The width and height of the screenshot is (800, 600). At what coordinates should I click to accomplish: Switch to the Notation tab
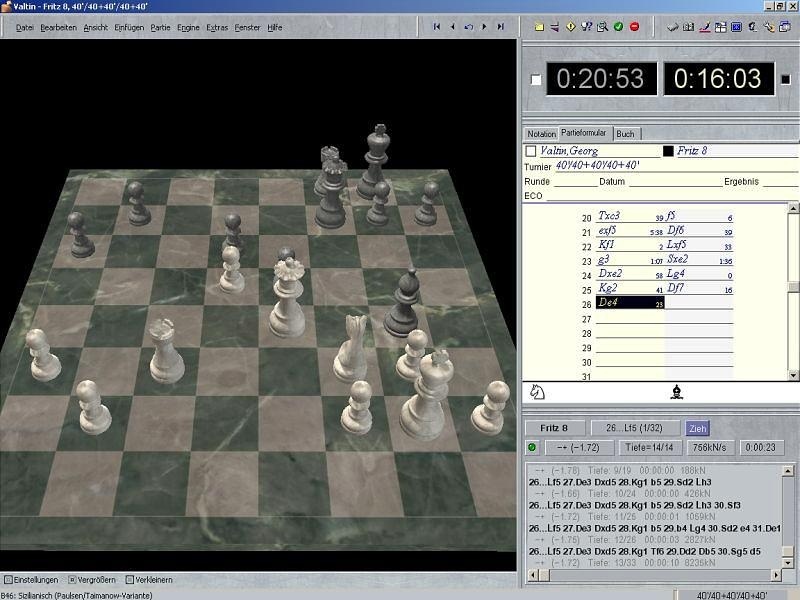[x=541, y=133]
